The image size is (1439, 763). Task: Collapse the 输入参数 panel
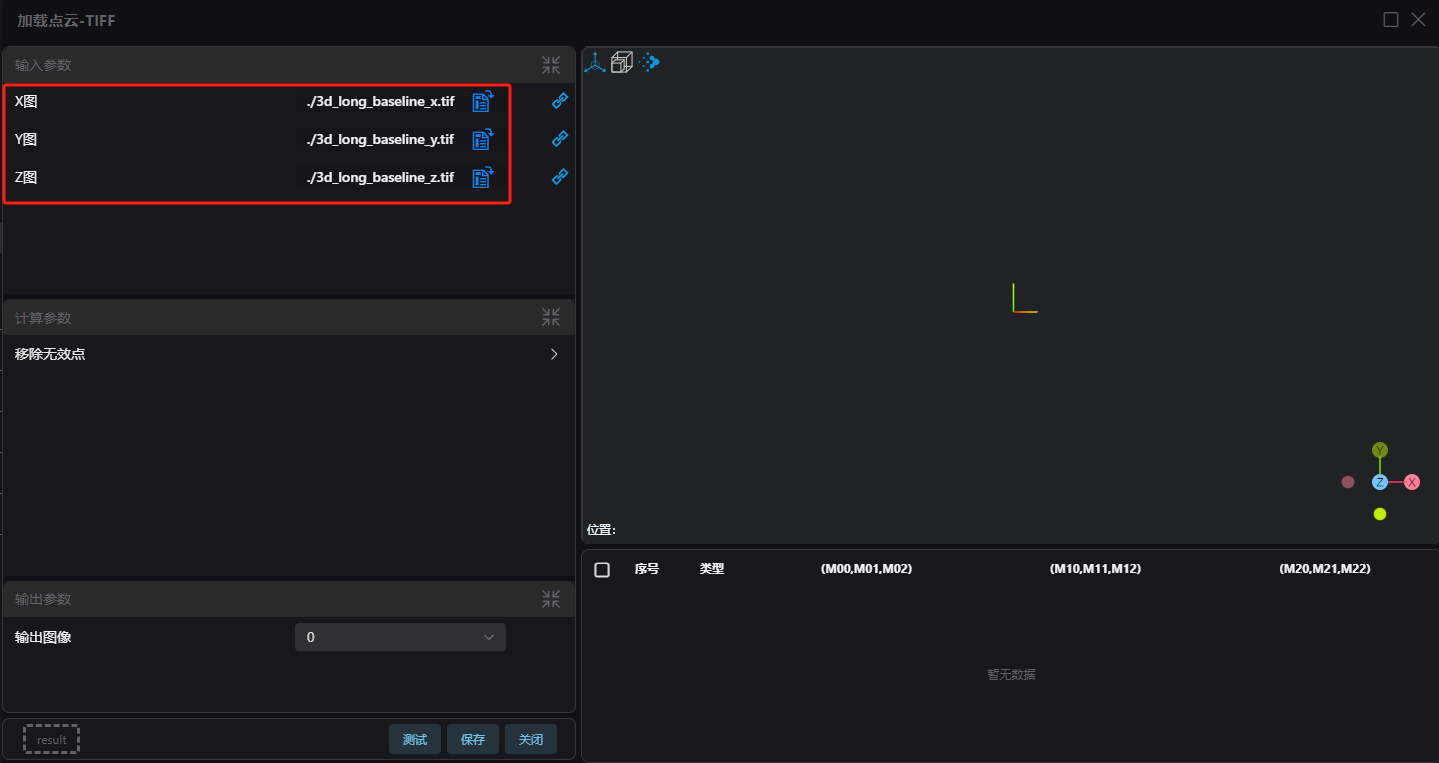point(551,65)
